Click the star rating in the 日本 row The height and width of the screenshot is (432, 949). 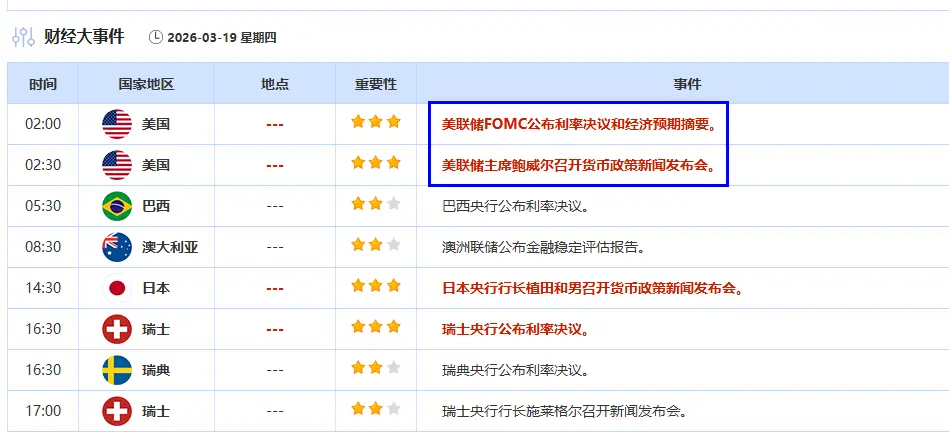pos(376,286)
